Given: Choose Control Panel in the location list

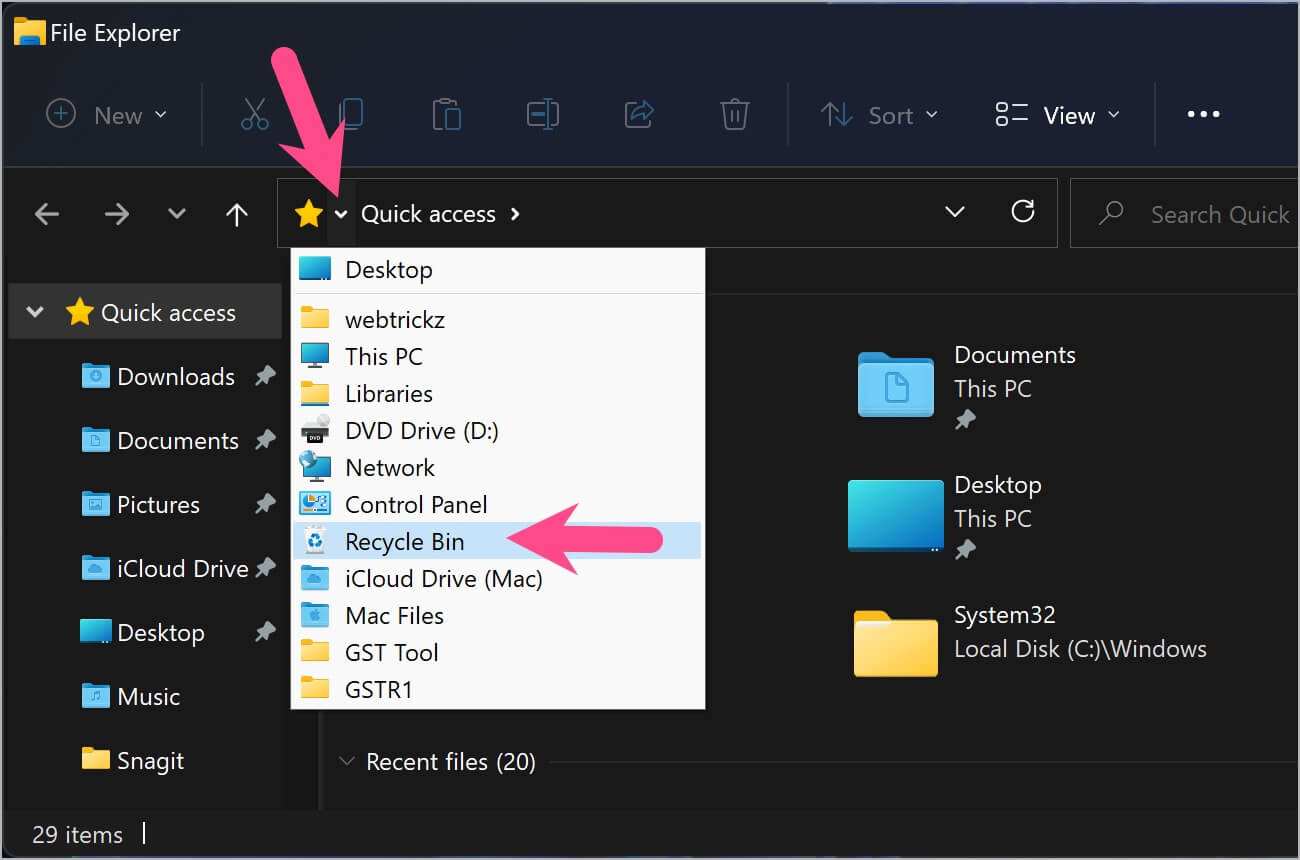Looking at the screenshot, I should tap(416, 505).
